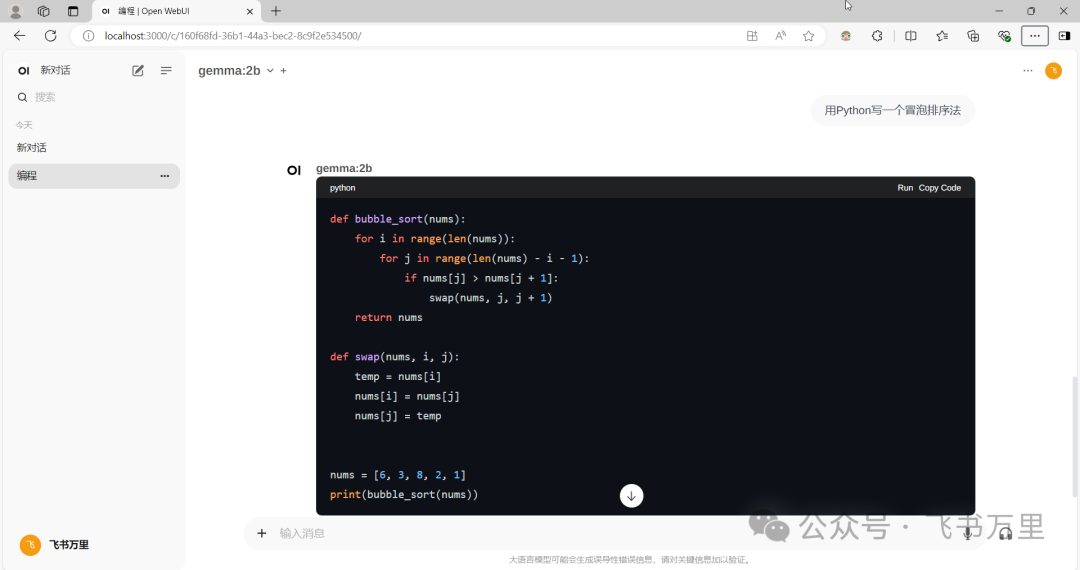The height and width of the screenshot is (570, 1080).
Task: Click the def swap(nums, i, j) line
Action: [x=394, y=357]
